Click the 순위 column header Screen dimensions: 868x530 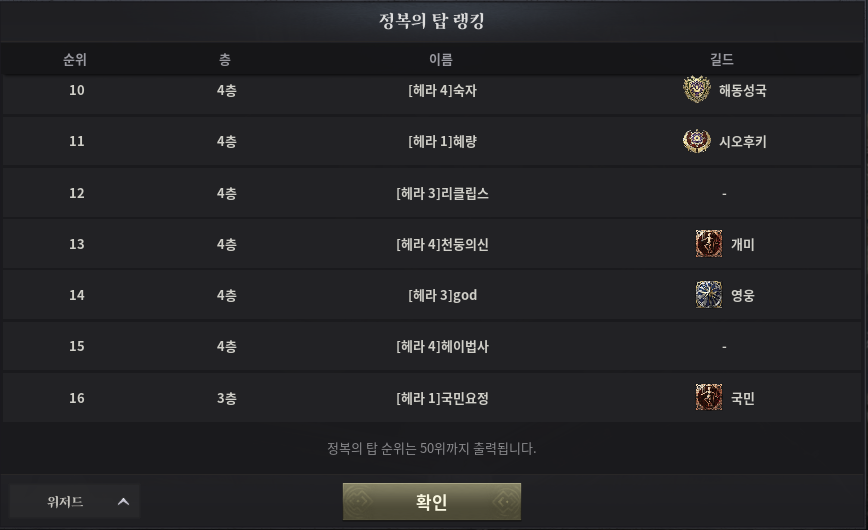(75, 60)
